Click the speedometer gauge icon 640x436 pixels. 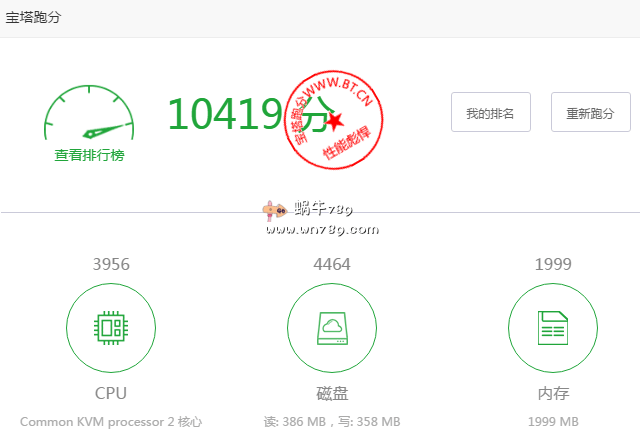click(x=89, y=113)
